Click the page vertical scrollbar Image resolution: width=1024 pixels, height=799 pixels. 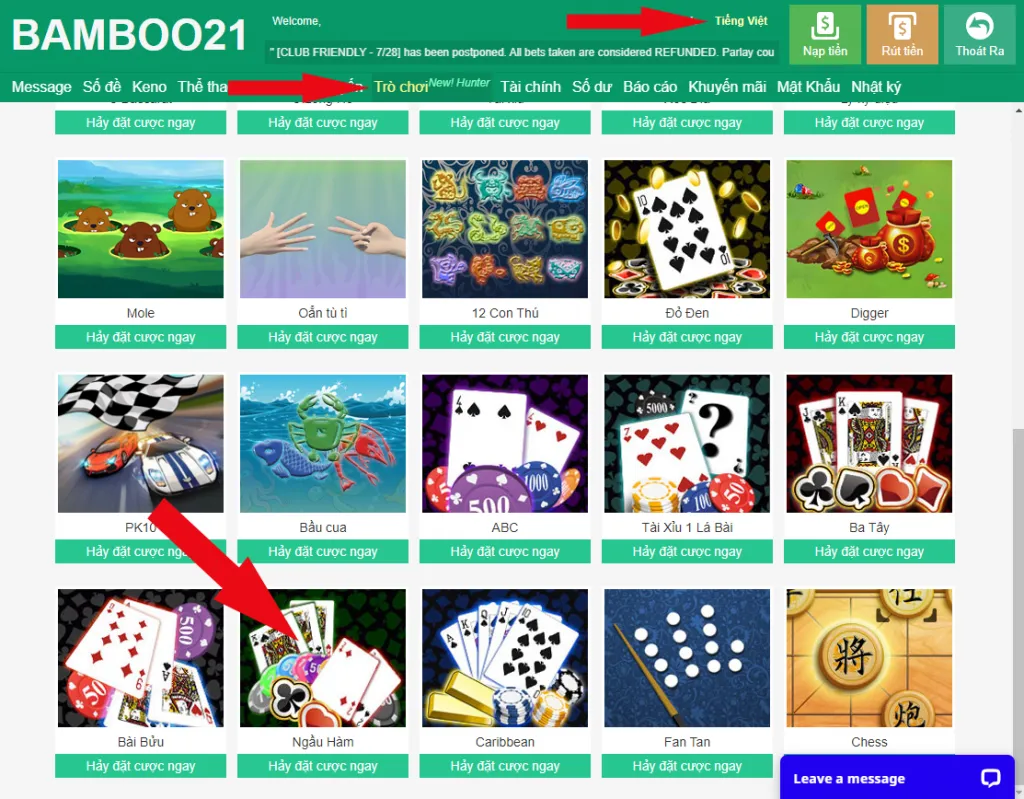pyautogui.click(x=1018, y=588)
